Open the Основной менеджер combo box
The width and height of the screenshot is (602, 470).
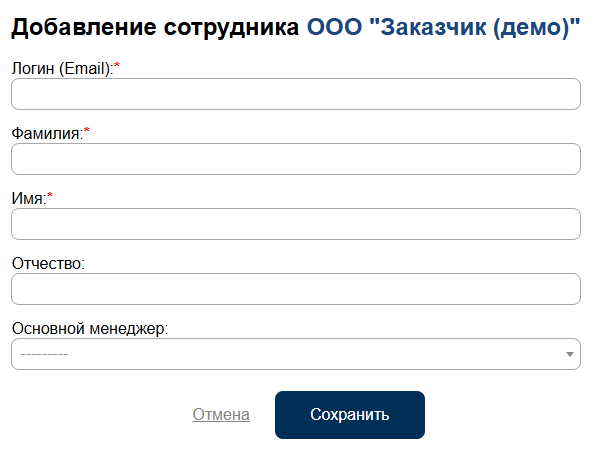pos(295,354)
